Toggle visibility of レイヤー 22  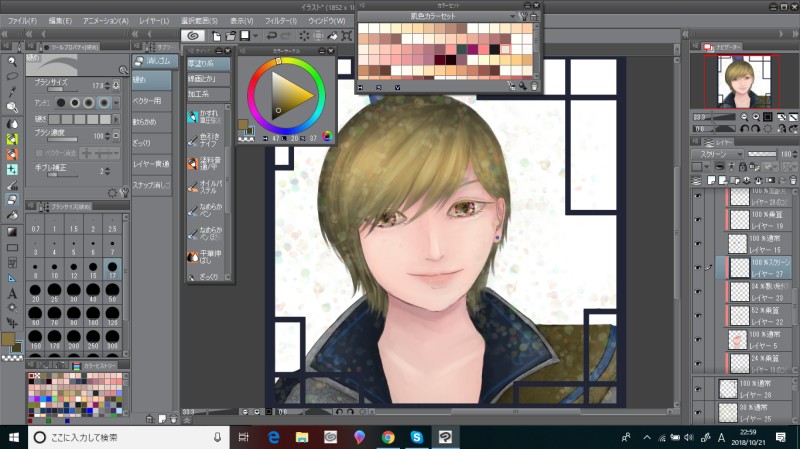pyautogui.click(x=698, y=315)
